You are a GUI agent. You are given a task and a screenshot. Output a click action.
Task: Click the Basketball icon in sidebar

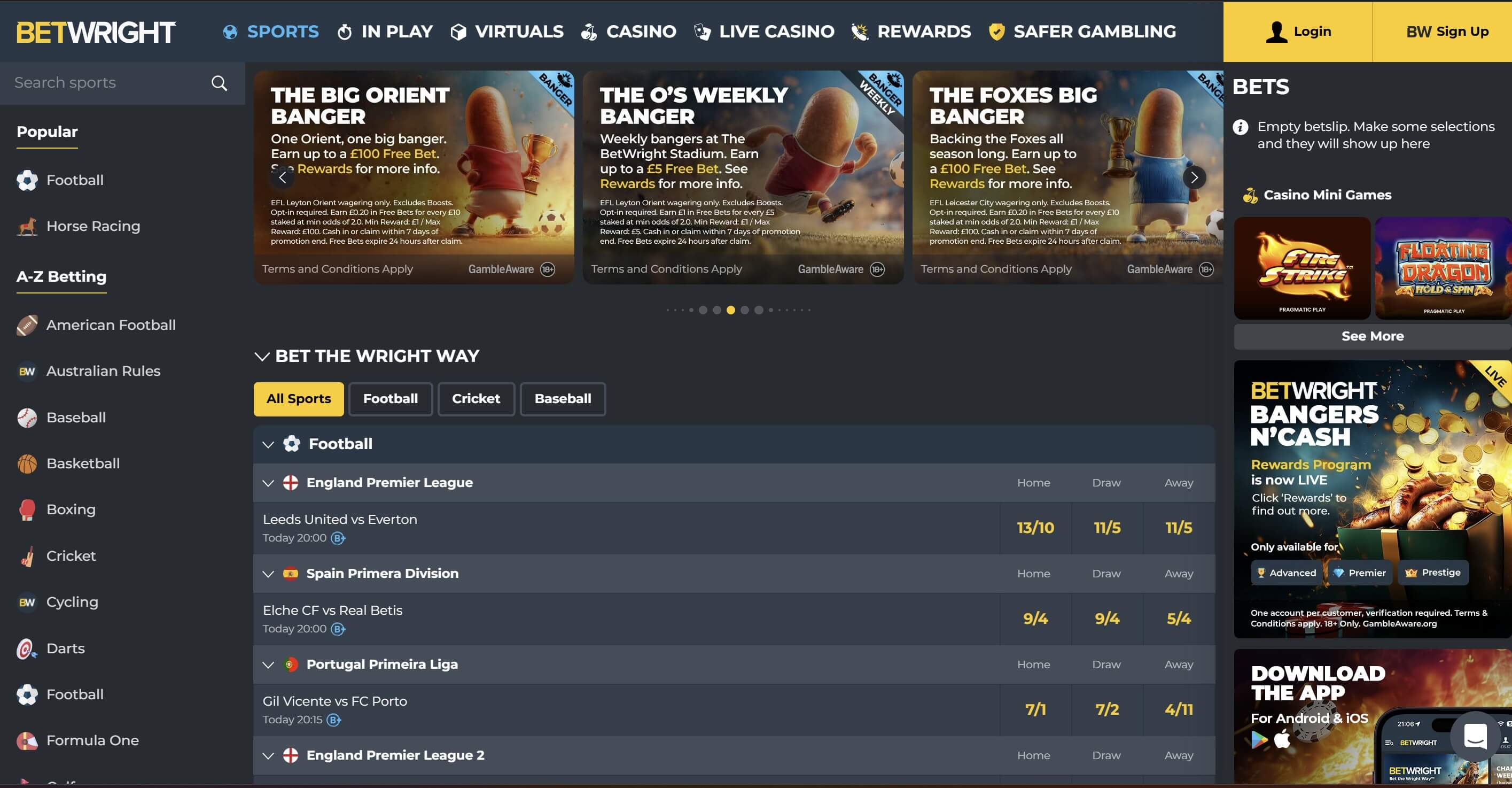click(x=27, y=463)
